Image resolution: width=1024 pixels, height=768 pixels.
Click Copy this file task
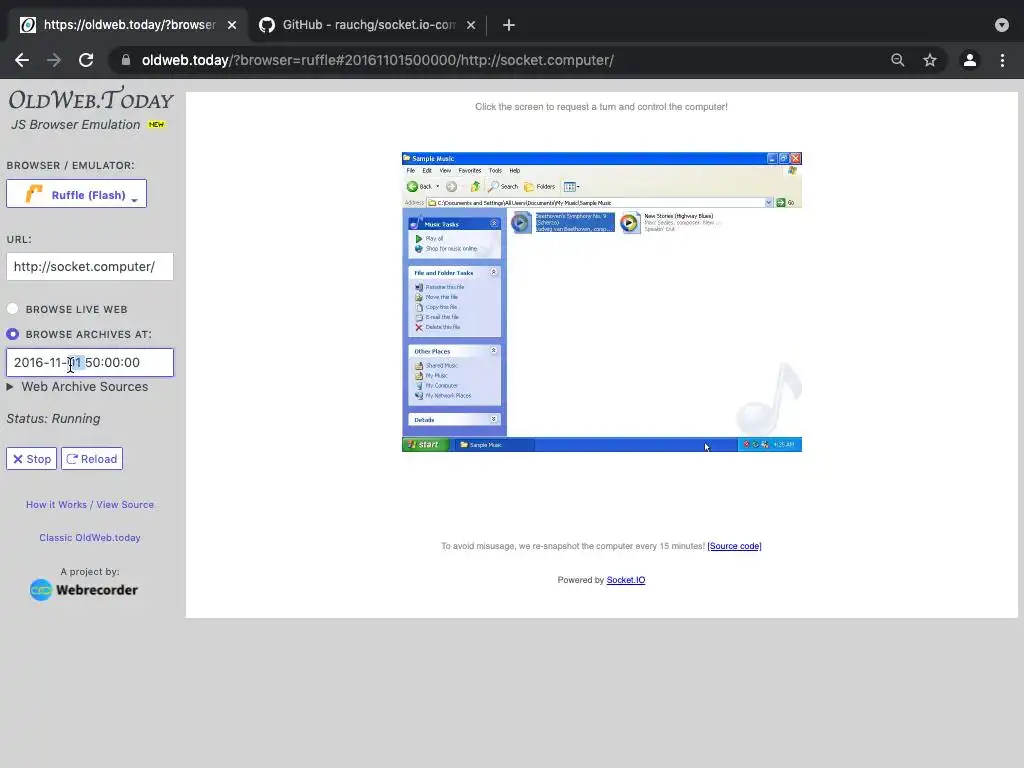436,307
